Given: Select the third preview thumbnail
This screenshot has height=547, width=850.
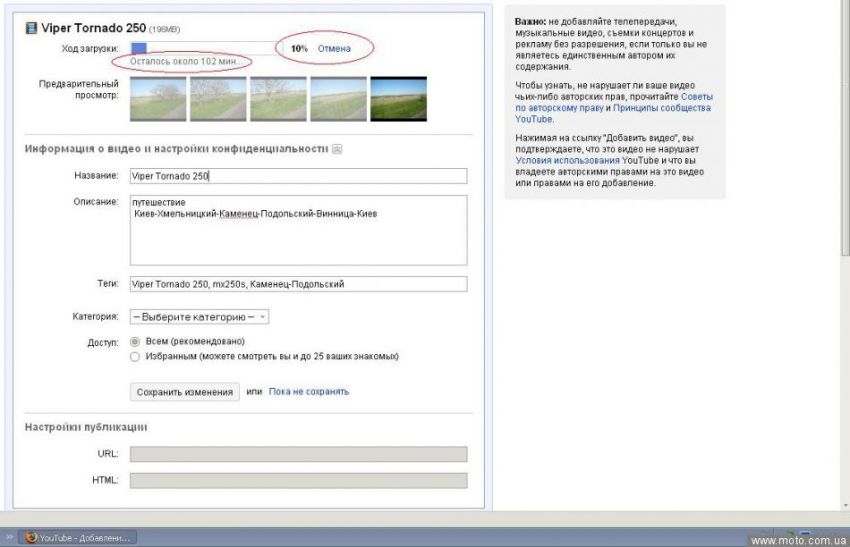Looking at the screenshot, I should coord(278,99).
